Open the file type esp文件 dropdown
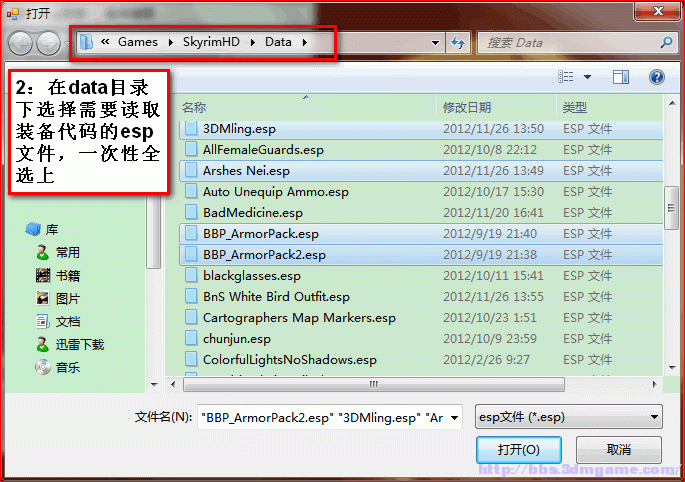Image resolution: width=685 pixels, height=482 pixels. [568, 417]
